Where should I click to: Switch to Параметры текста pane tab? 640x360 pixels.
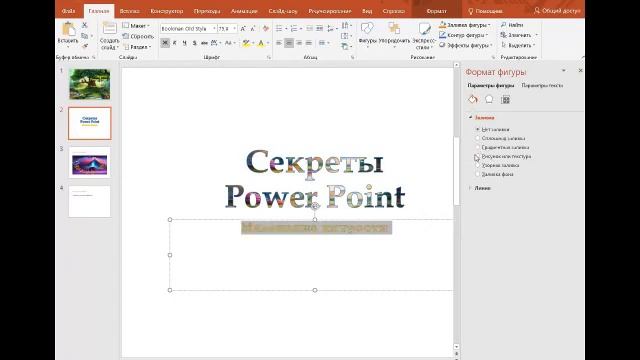pyautogui.click(x=542, y=85)
